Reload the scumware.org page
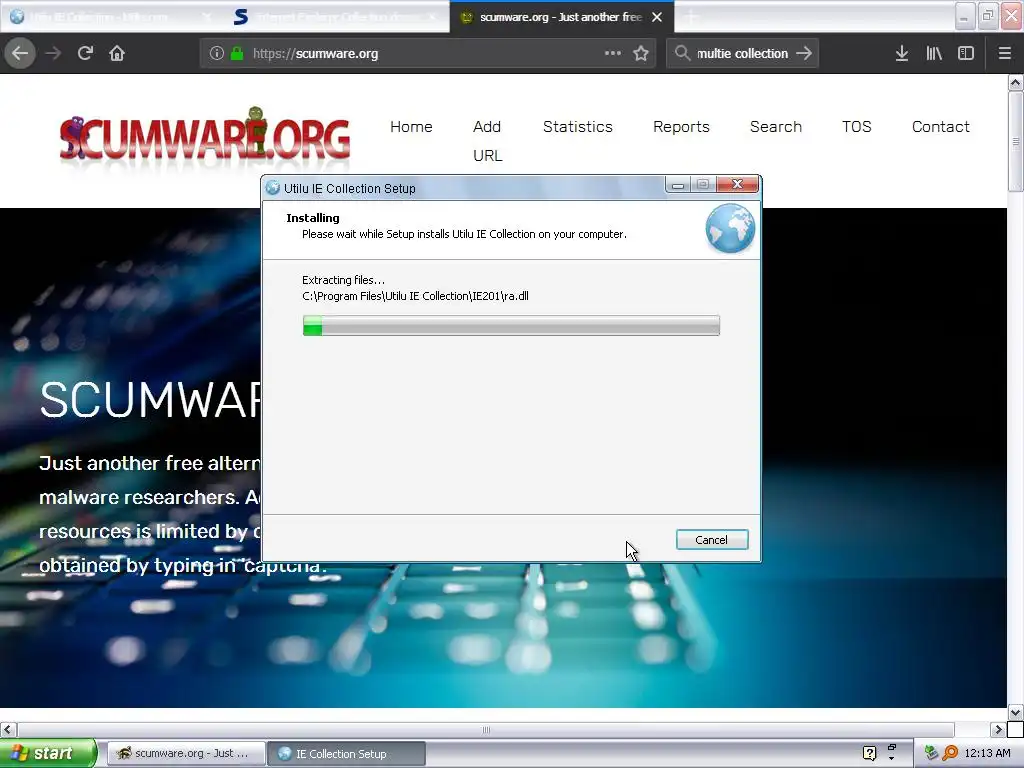Viewport: 1024px width, 768px height. point(85,54)
